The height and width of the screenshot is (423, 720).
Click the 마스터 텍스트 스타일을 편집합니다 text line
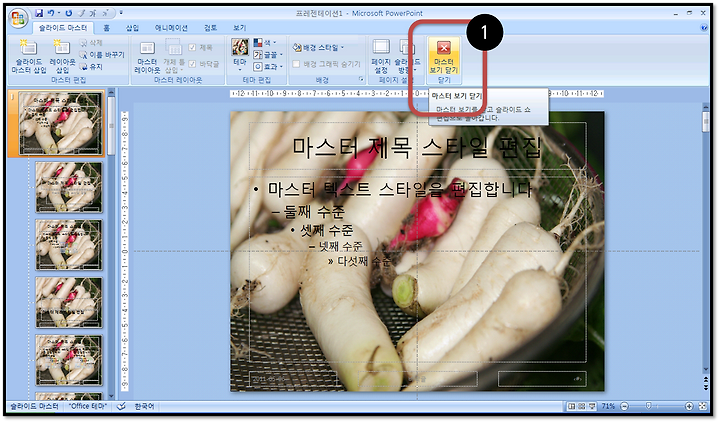pos(399,189)
